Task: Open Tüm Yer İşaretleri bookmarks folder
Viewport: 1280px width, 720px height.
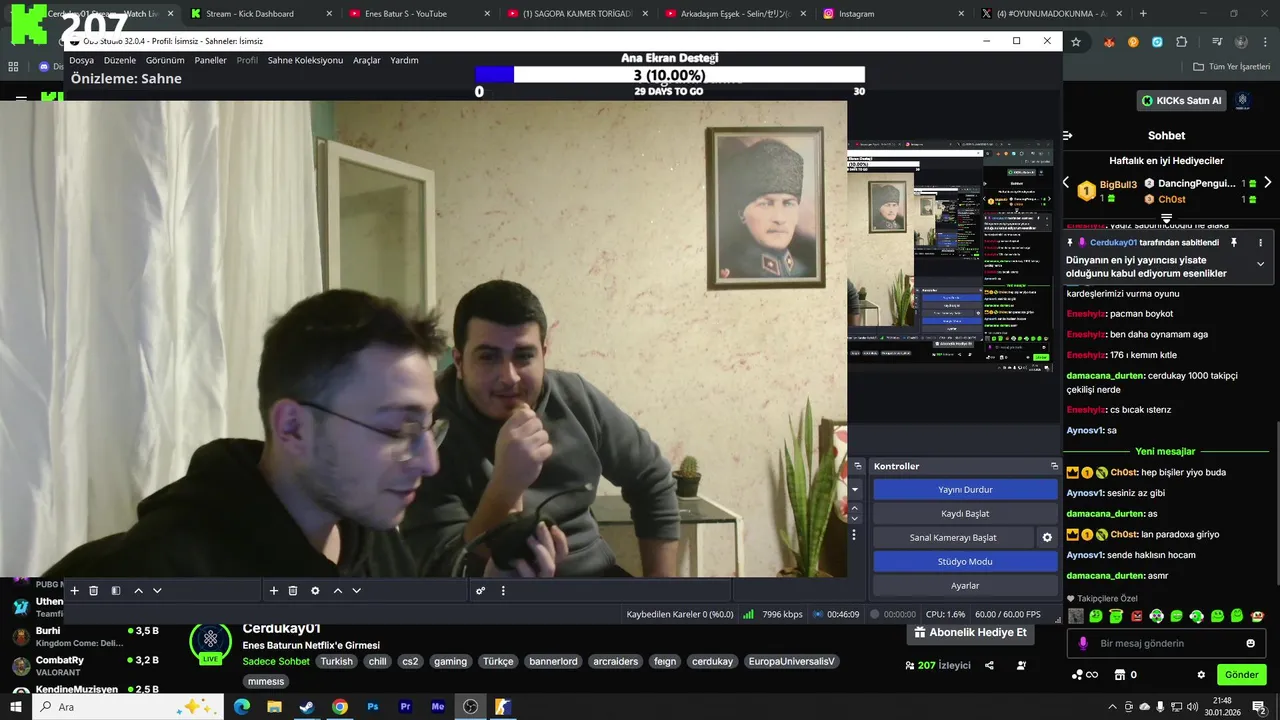Action: (x=1231, y=67)
